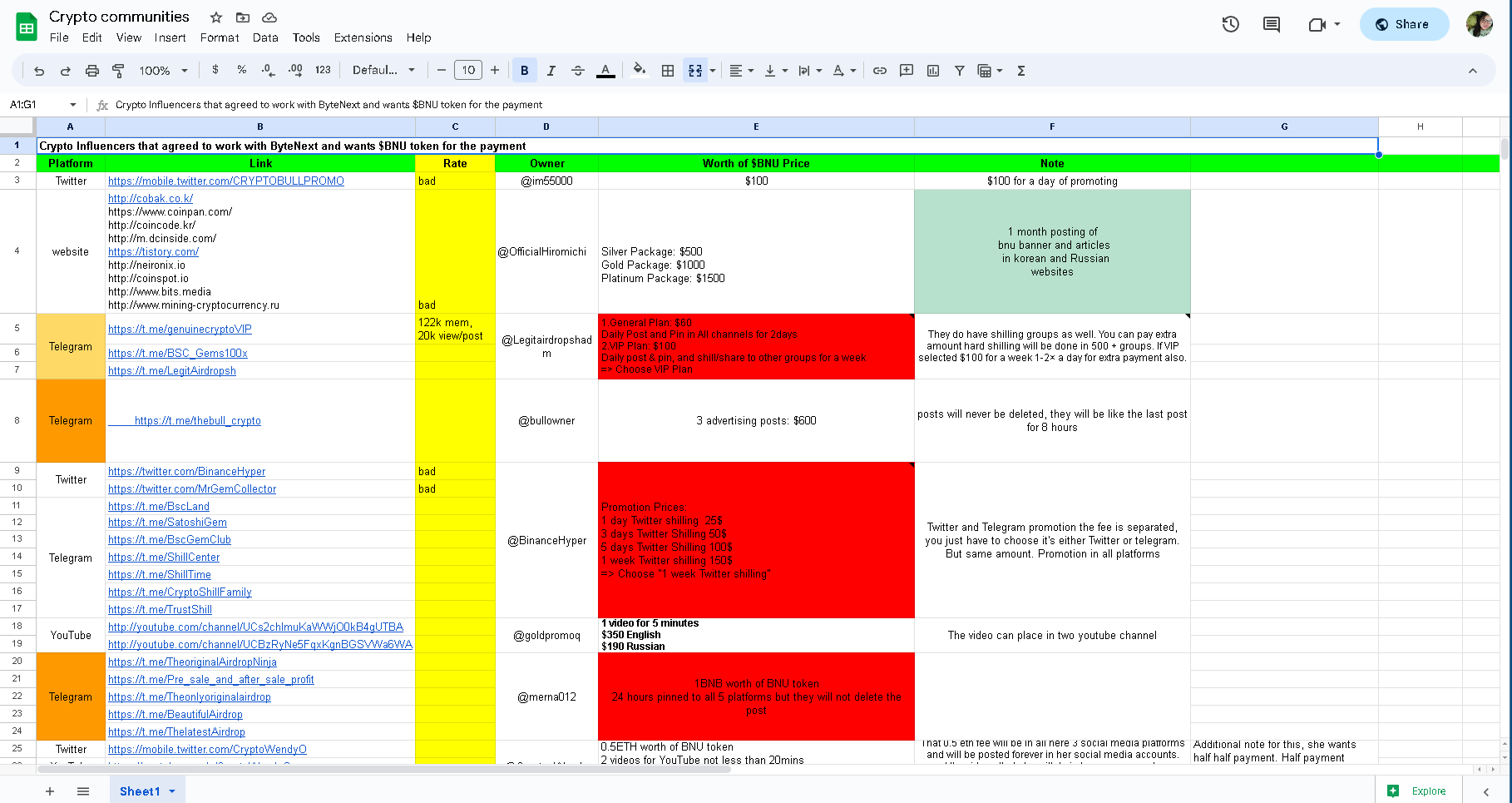Move document to a folder
The image size is (1512, 803).
[x=243, y=17]
